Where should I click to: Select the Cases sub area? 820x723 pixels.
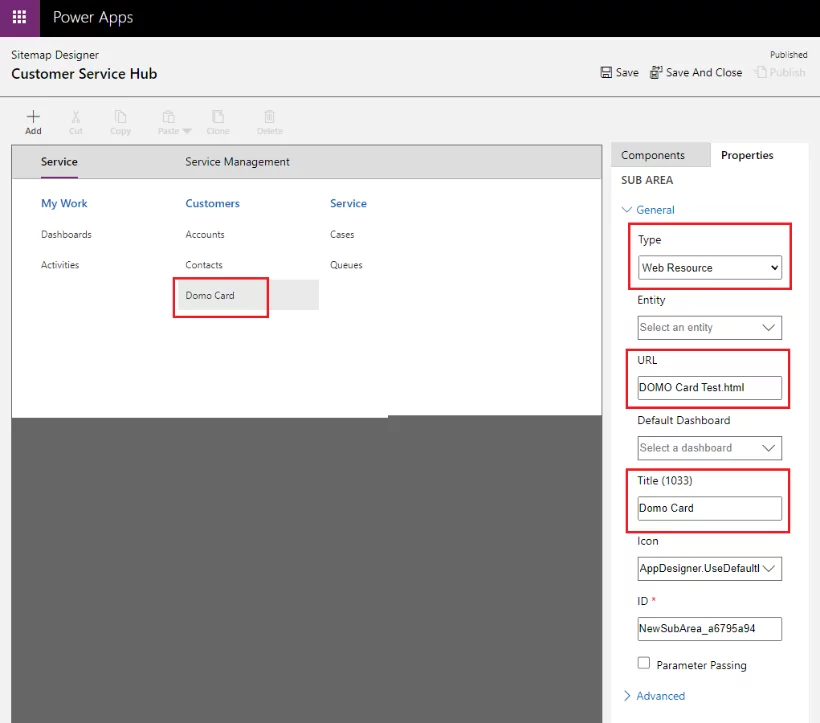click(342, 235)
